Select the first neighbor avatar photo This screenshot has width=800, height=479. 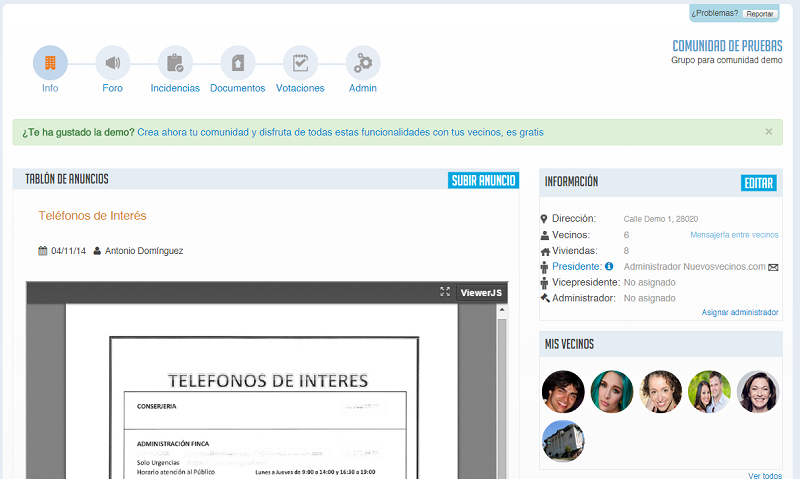pyautogui.click(x=563, y=392)
